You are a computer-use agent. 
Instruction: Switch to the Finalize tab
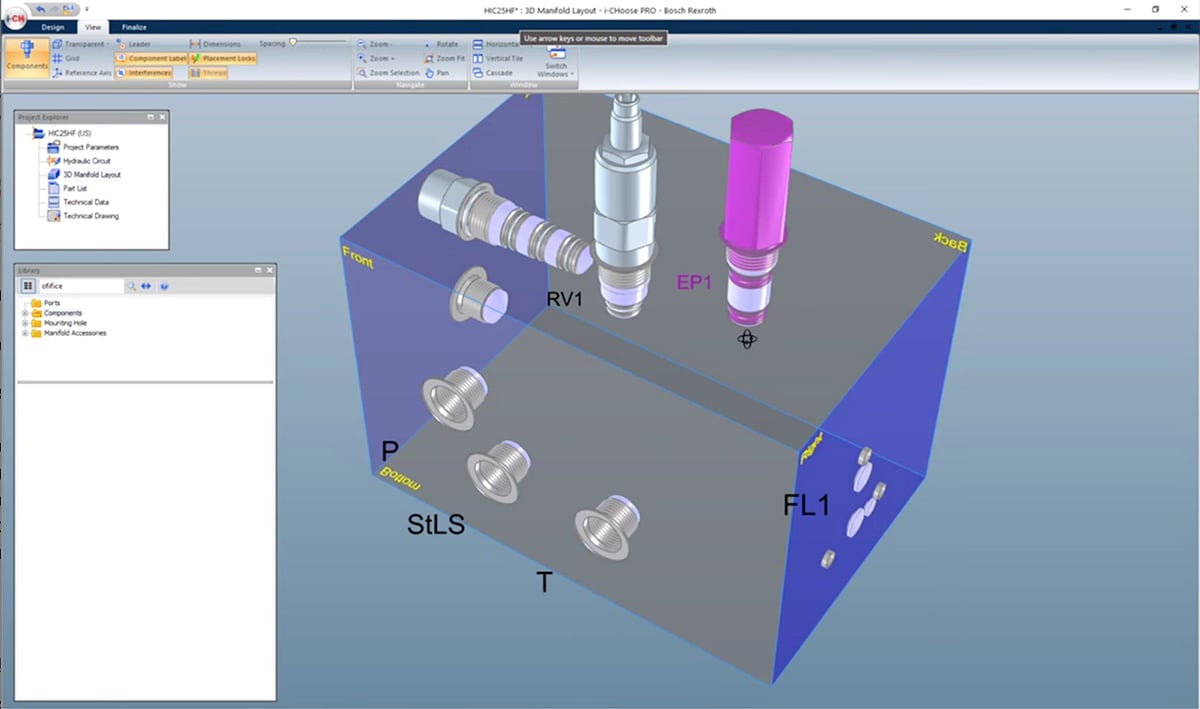point(134,27)
